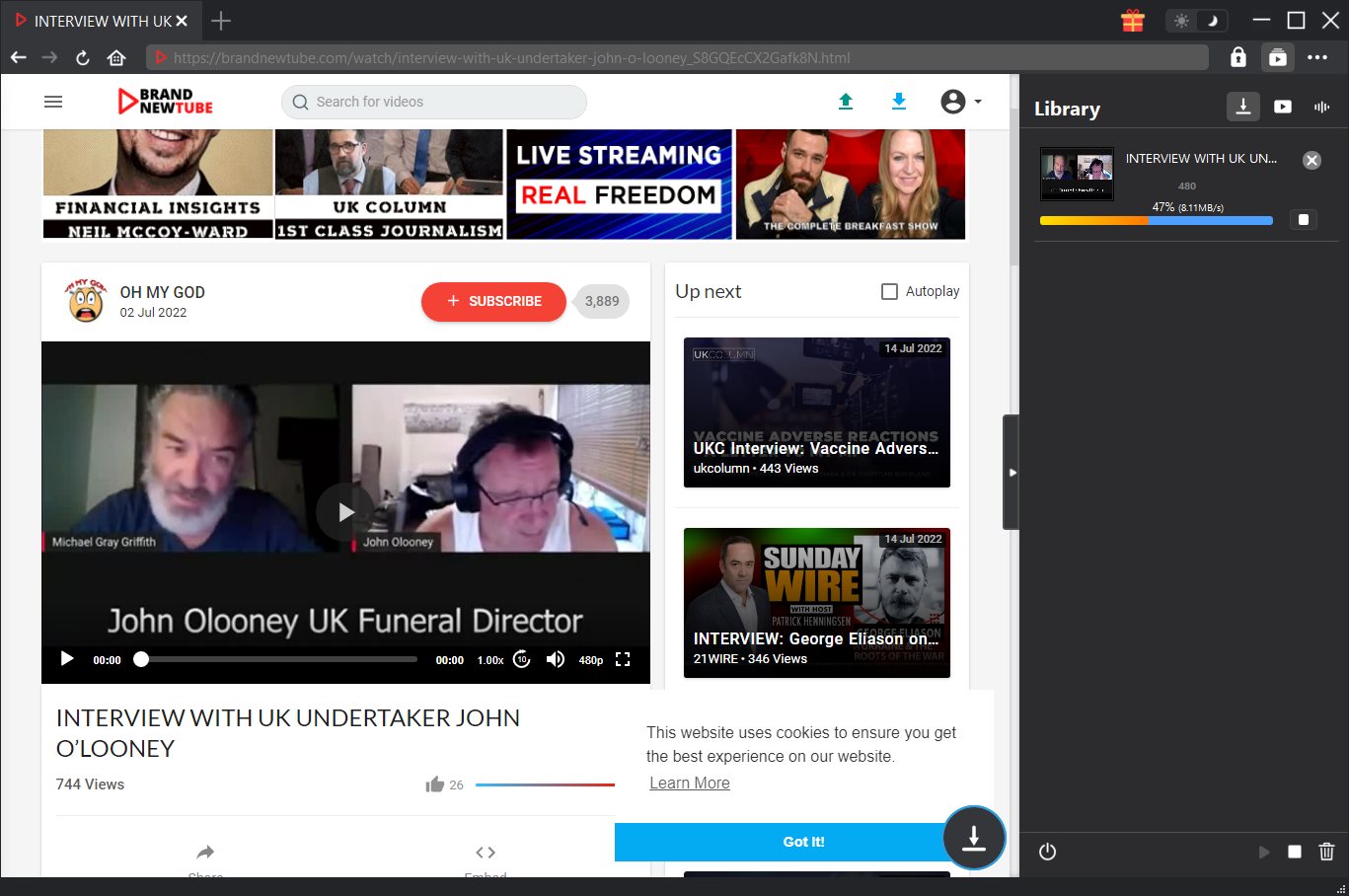Click the blue circular download button over the page
This screenshot has height=896, width=1349.
974,838
